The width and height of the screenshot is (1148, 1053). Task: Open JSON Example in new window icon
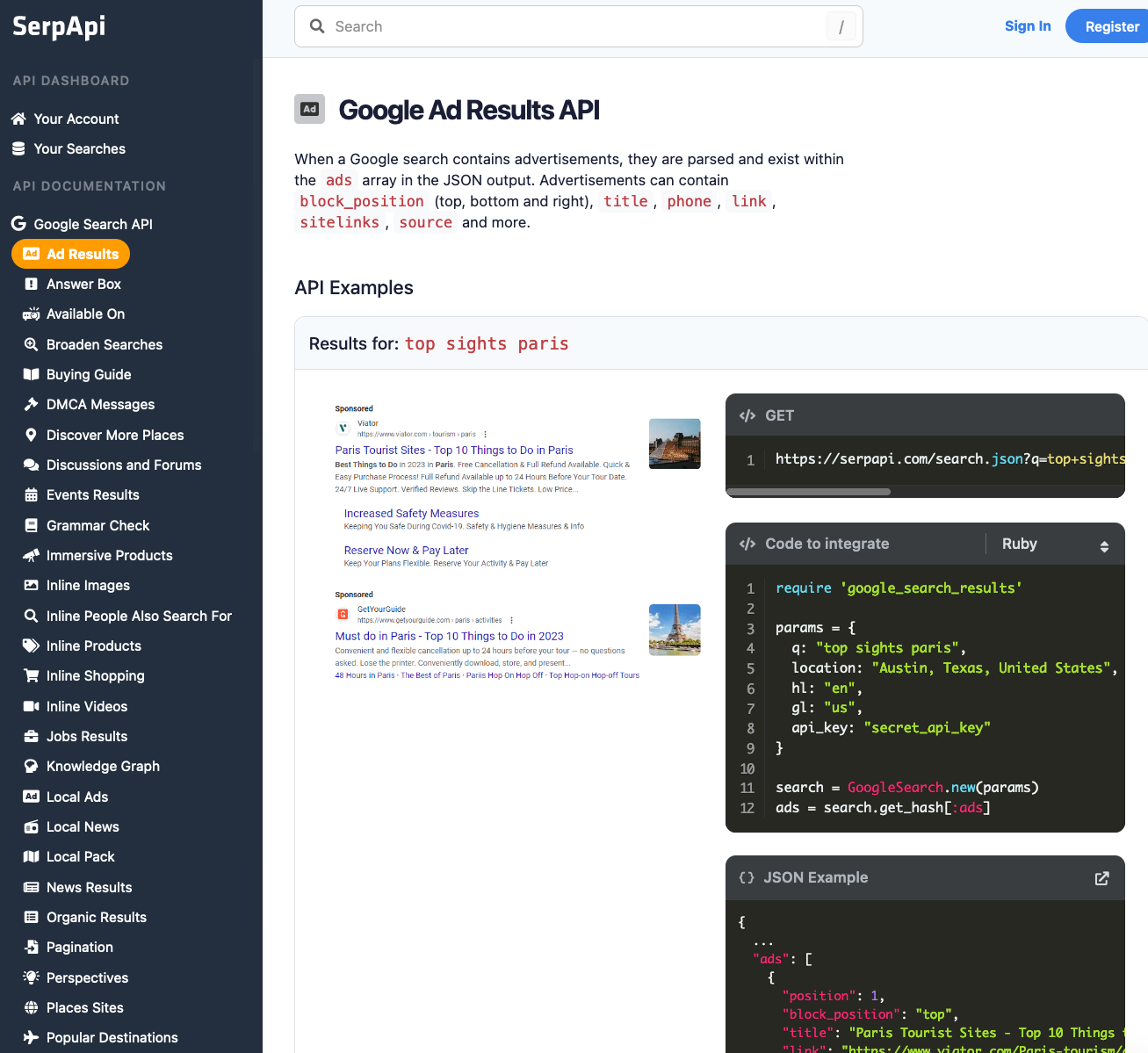[1101, 878]
